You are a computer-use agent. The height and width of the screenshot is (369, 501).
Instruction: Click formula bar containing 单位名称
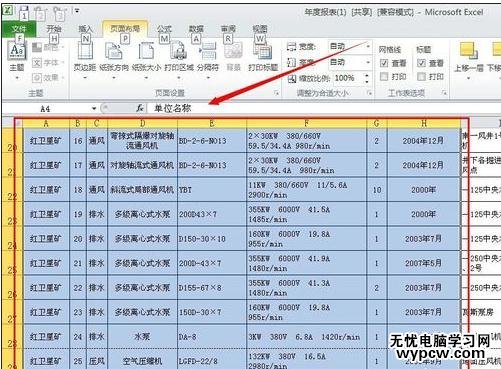point(325,108)
